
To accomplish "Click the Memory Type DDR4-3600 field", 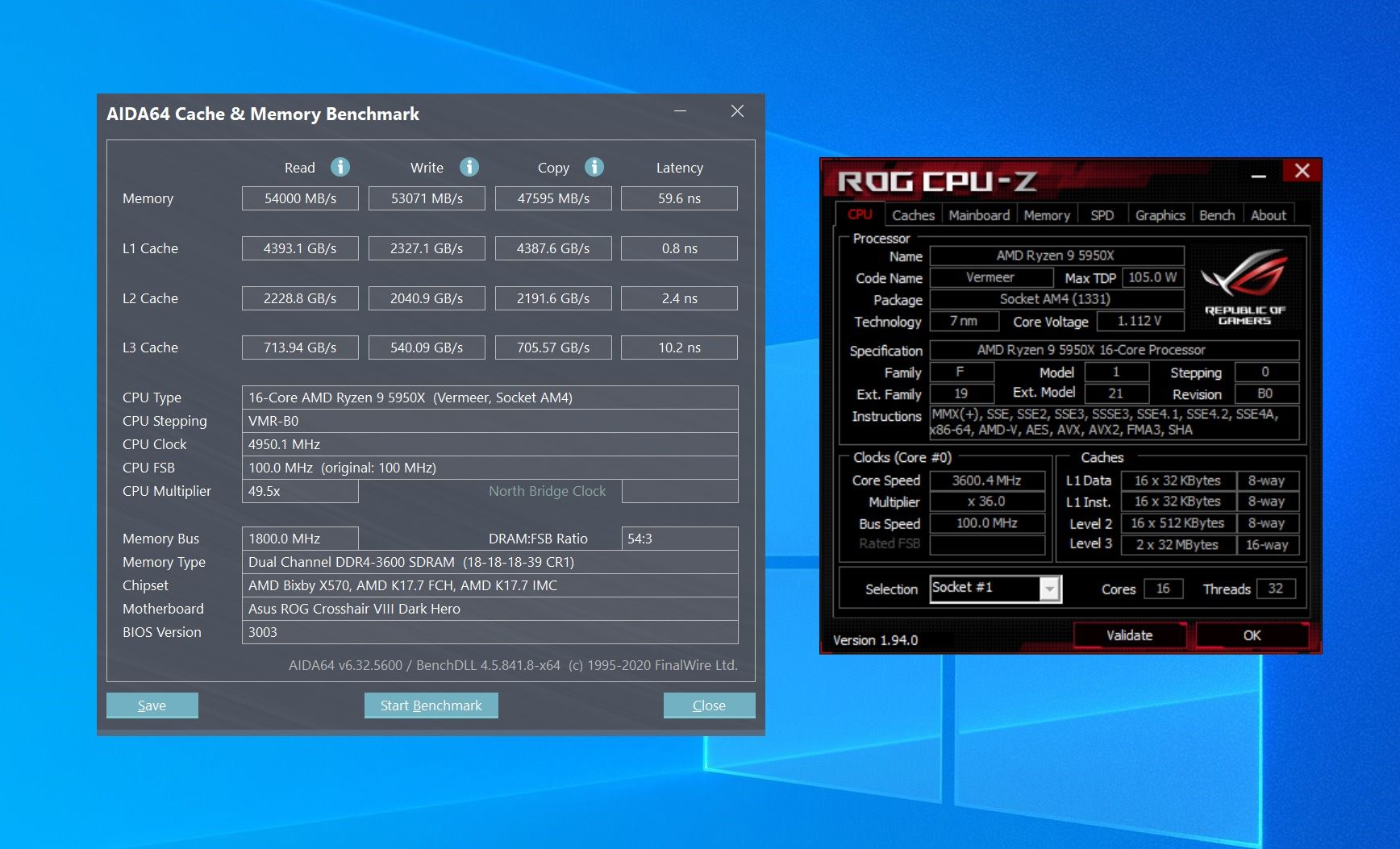I will point(490,562).
